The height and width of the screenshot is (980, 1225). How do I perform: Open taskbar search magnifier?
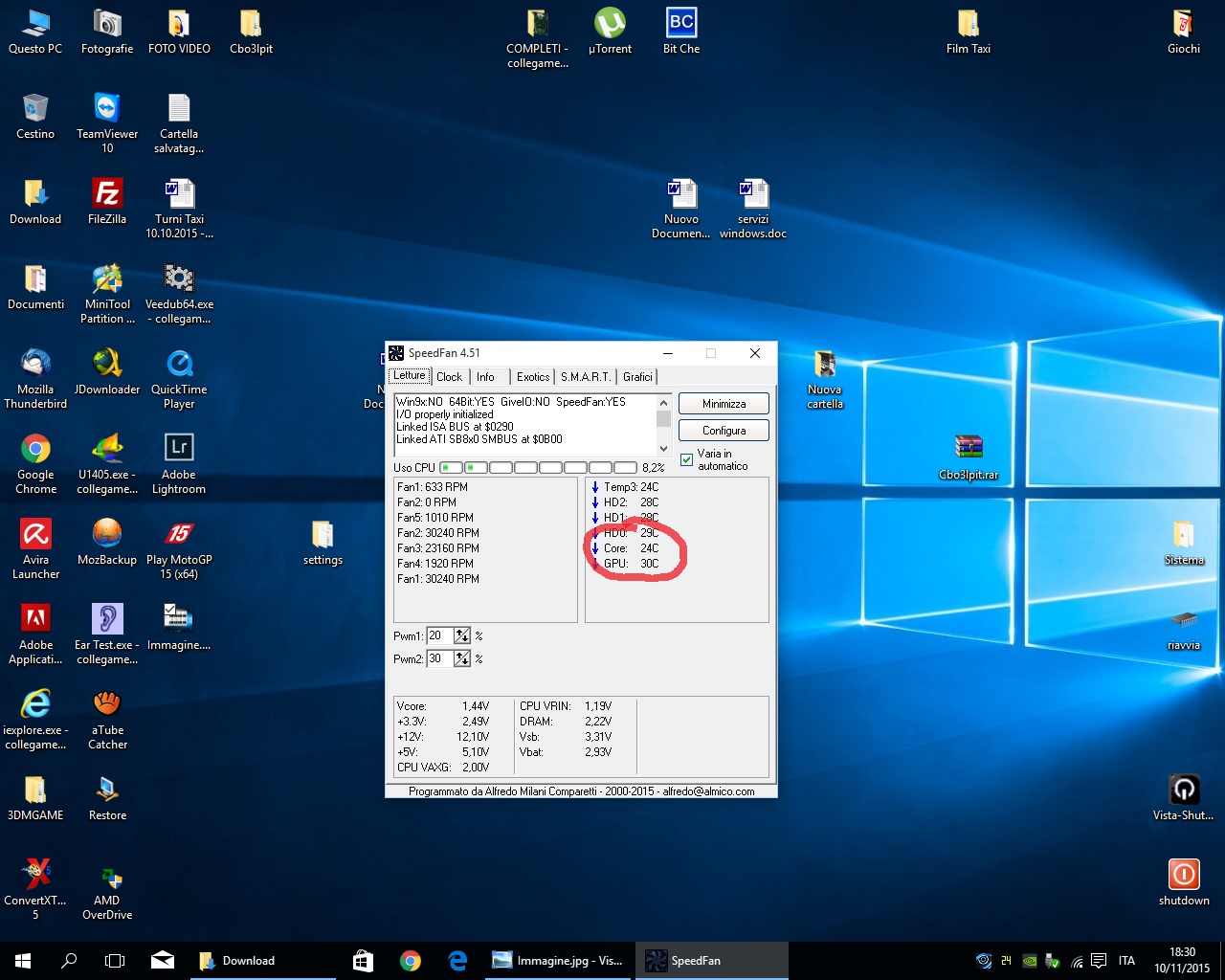click(x=69, y=961)
